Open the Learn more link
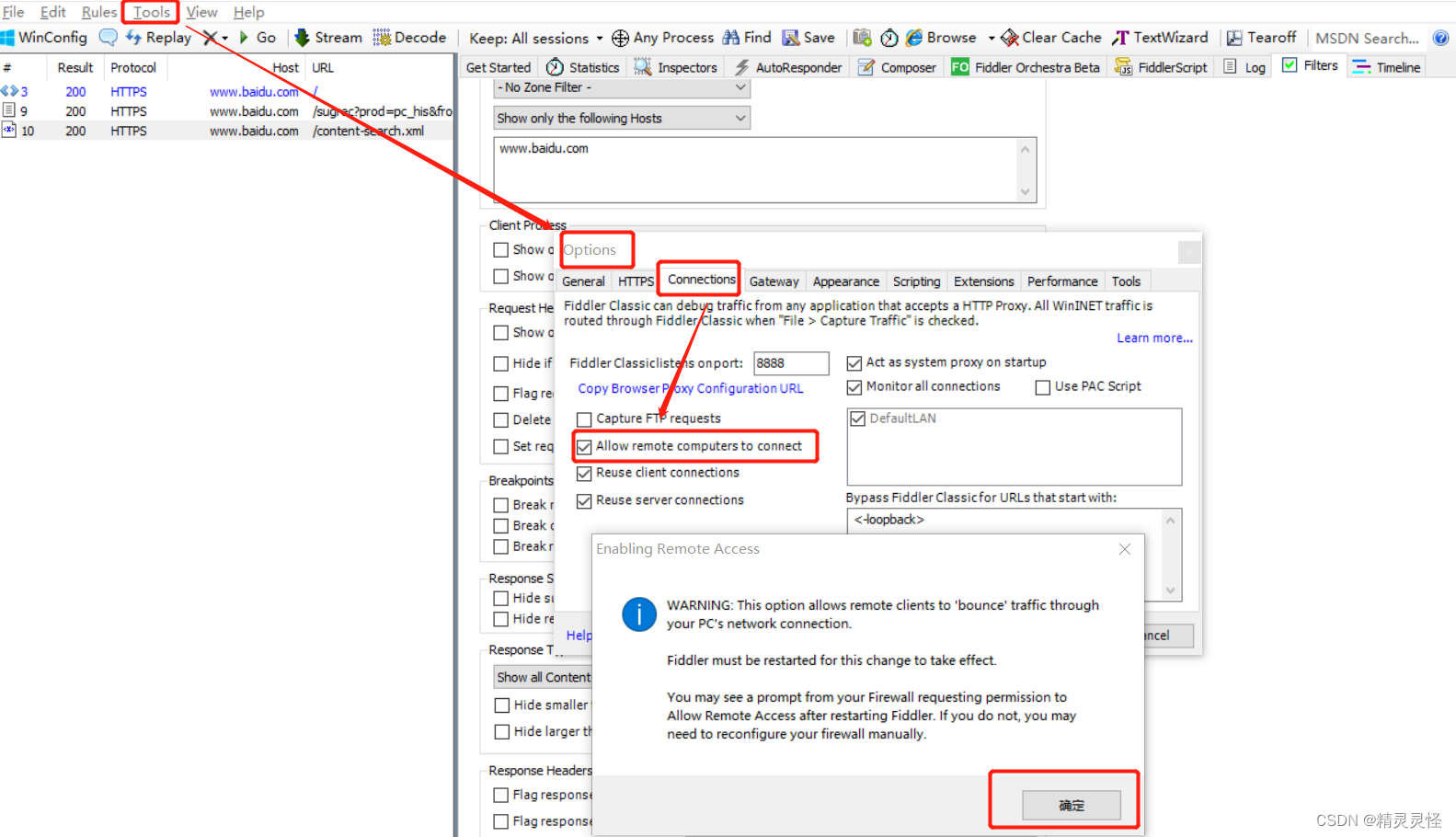Screen dimensions: 1456x837 pyautogui.click(x=1154, y=338)
